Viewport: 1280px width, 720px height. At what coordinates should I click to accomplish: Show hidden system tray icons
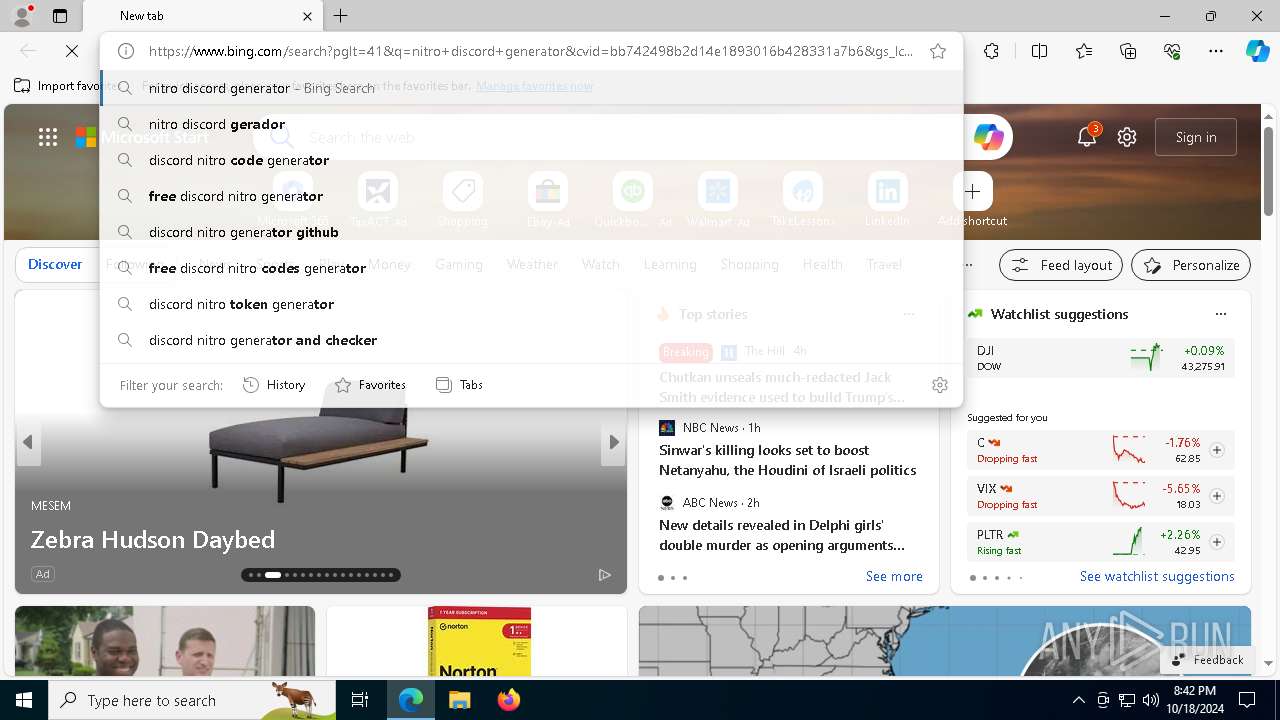pyautogui.click(x=1078, y=700)
